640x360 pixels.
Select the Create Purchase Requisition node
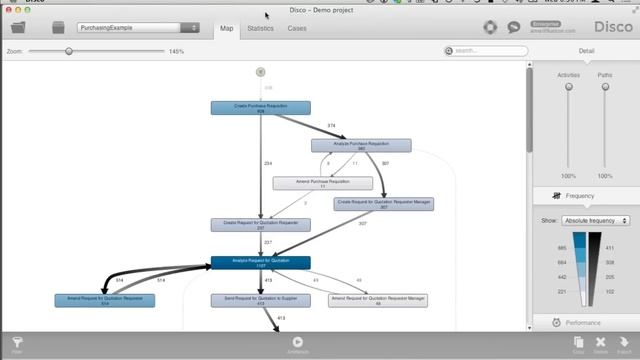pyautogui.click(x=260, y=108)
